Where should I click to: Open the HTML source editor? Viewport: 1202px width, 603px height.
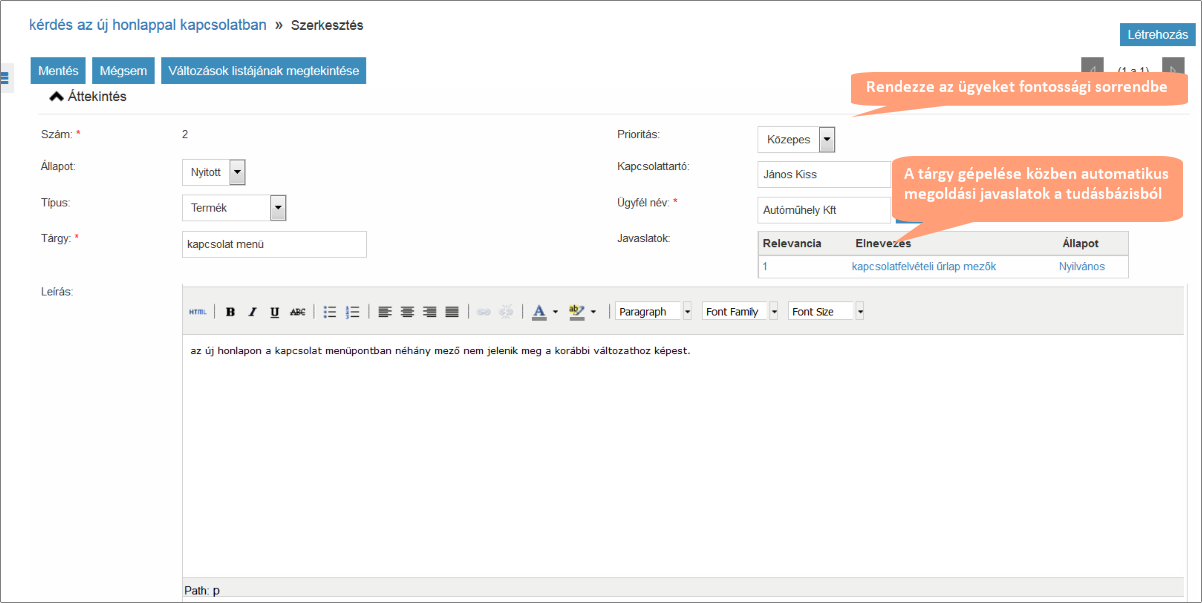197,312
